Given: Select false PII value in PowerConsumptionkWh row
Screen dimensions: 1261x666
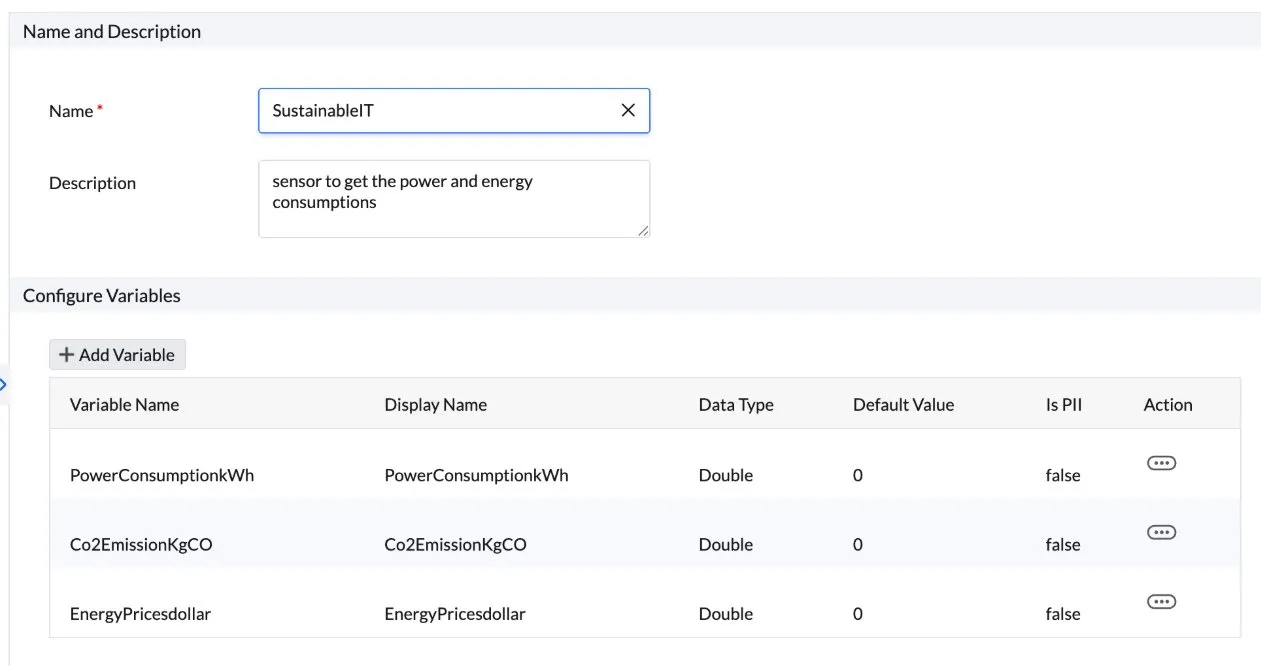Looking at the screenshot, I should click(1063, 475).
